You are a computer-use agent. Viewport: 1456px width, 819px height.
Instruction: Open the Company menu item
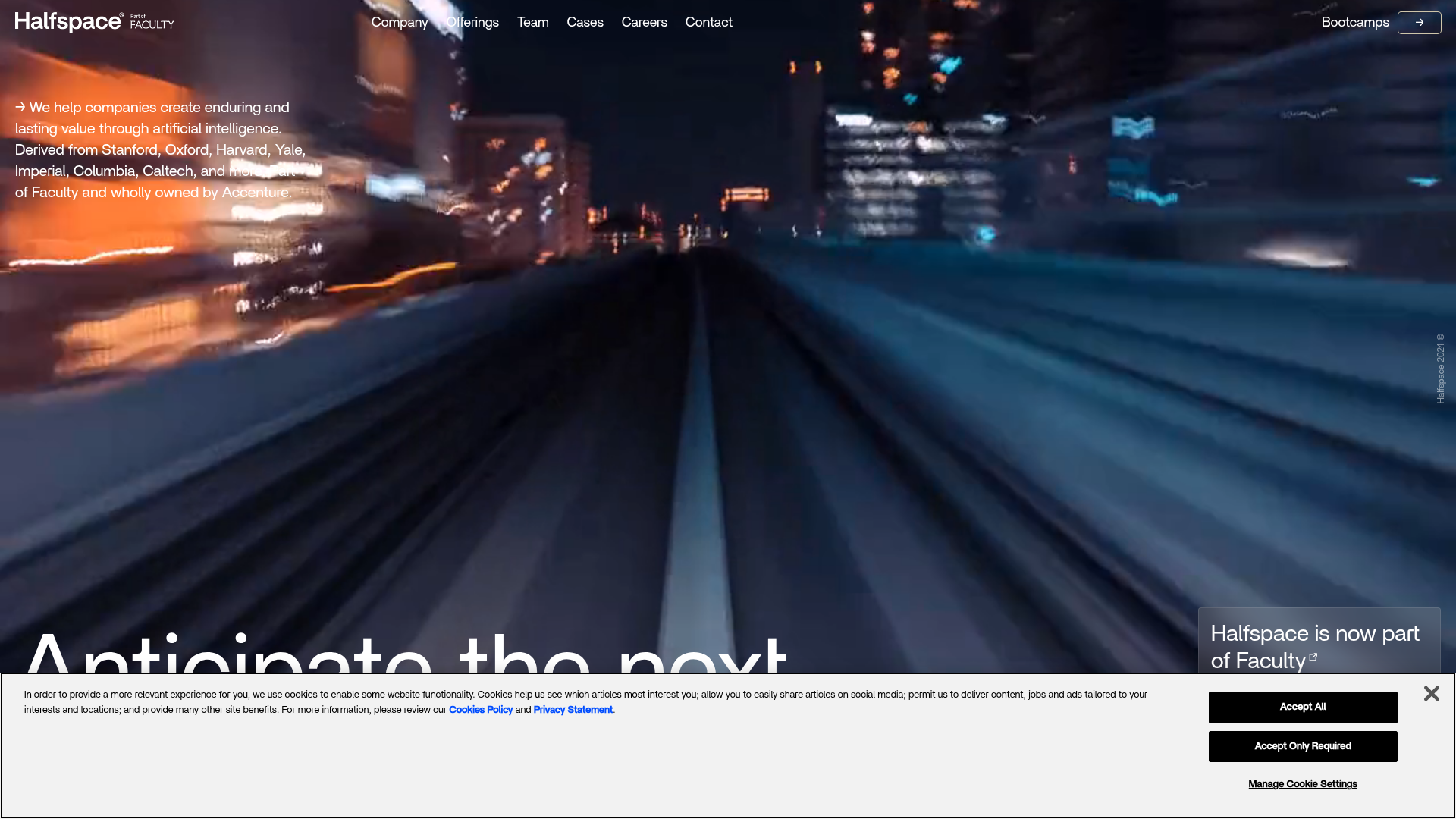tap(400, 23)
